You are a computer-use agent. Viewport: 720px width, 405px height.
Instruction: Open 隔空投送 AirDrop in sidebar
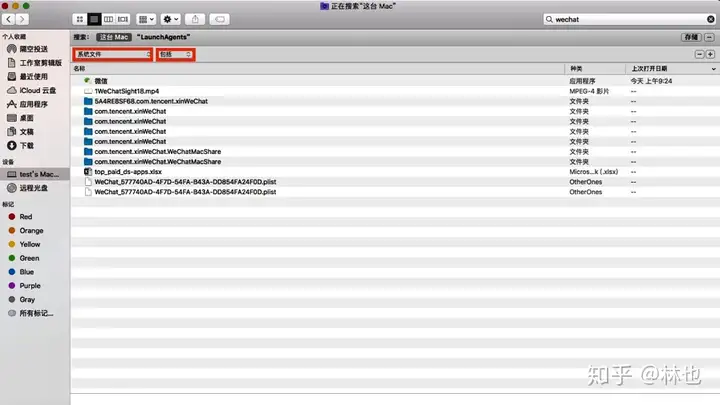pyautogui.click(x=35, y=49)
